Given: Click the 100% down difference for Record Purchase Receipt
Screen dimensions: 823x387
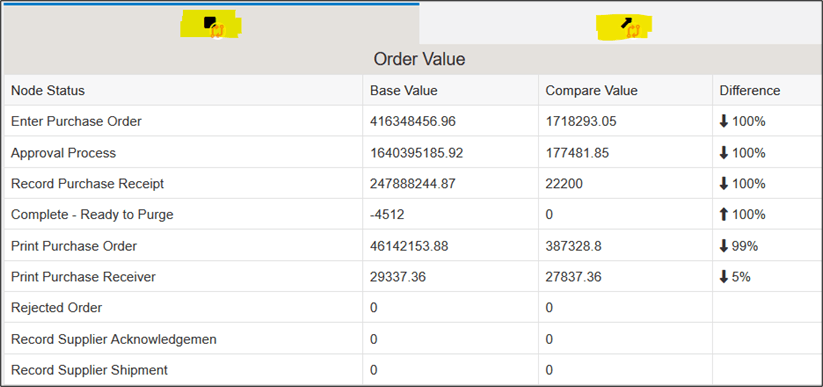Looking at the screenshot, I should tap(742, 184).
